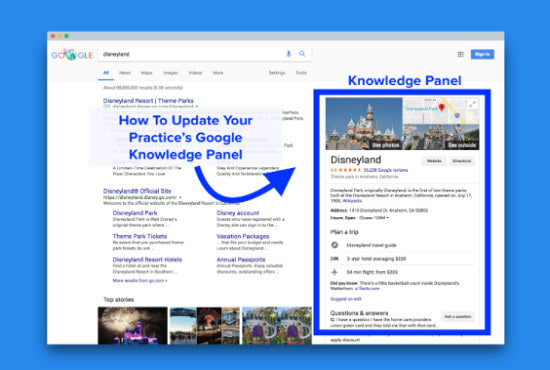
Task: Click the Plan a trip heading
Action: click(344, 232)
